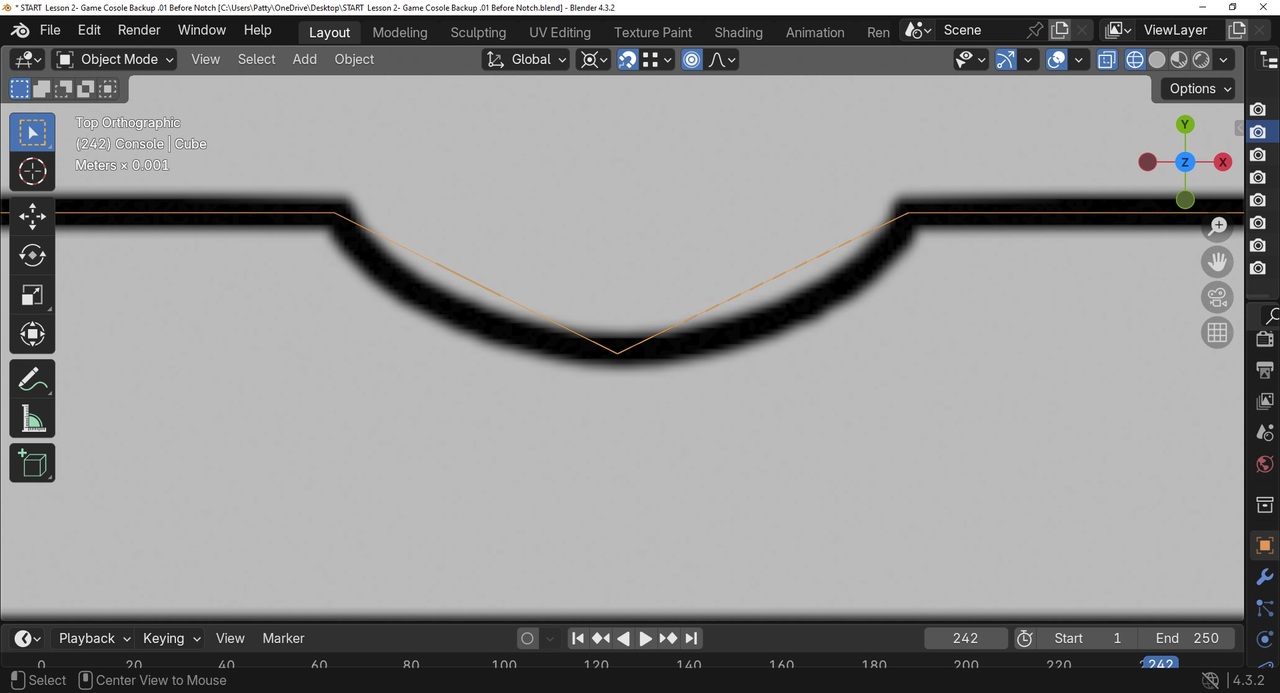Viewport: 1280px width, 693px height.
Task: Toggle Show Gizmo button
Action: coord(1005,59)
